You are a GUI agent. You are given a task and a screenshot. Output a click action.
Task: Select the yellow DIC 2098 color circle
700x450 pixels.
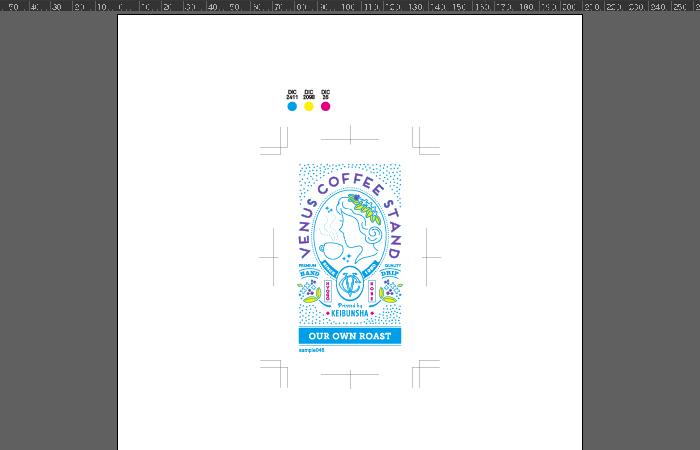(x=308, y=106)
